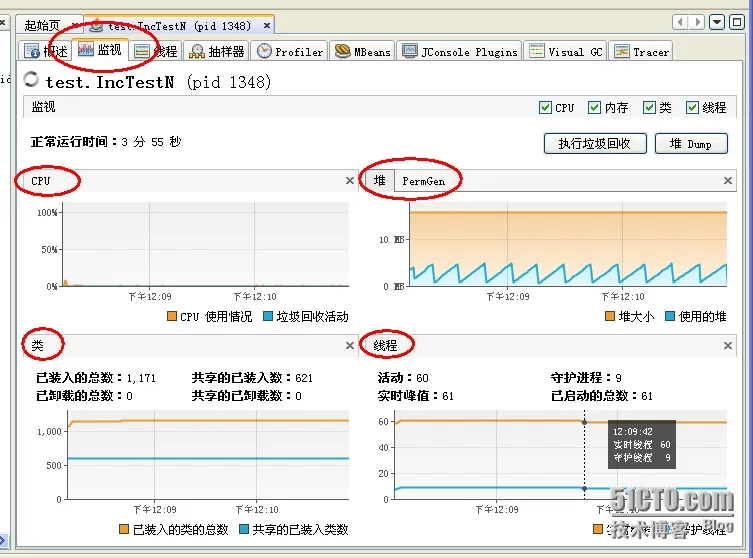Switch to the MBeans tab
The height and width of the screenshot is (558, 753).
362,51
